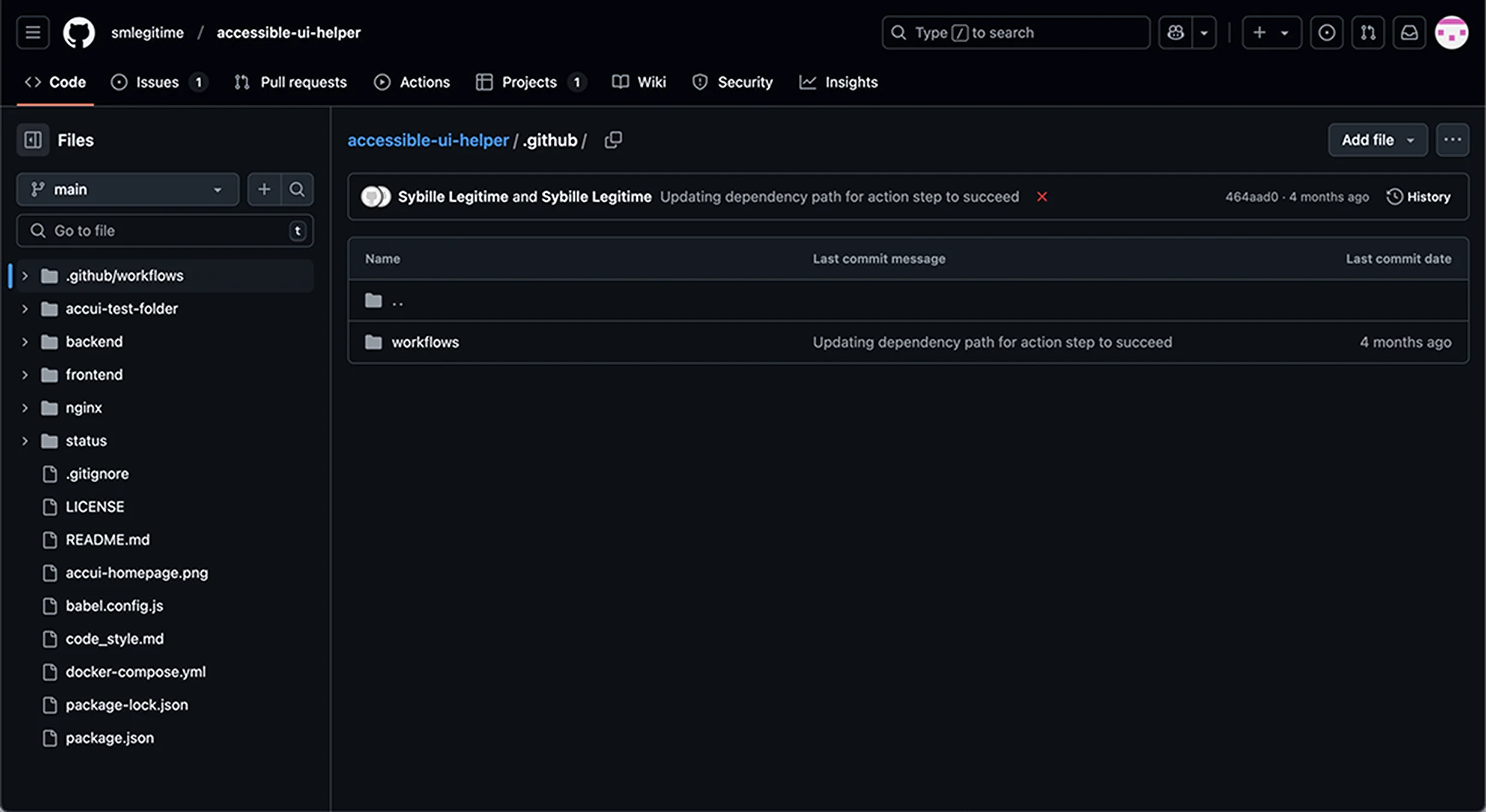View failed checks red X status
The width and height of the screenshot is (1486, 812).
tap(1042, 197)
